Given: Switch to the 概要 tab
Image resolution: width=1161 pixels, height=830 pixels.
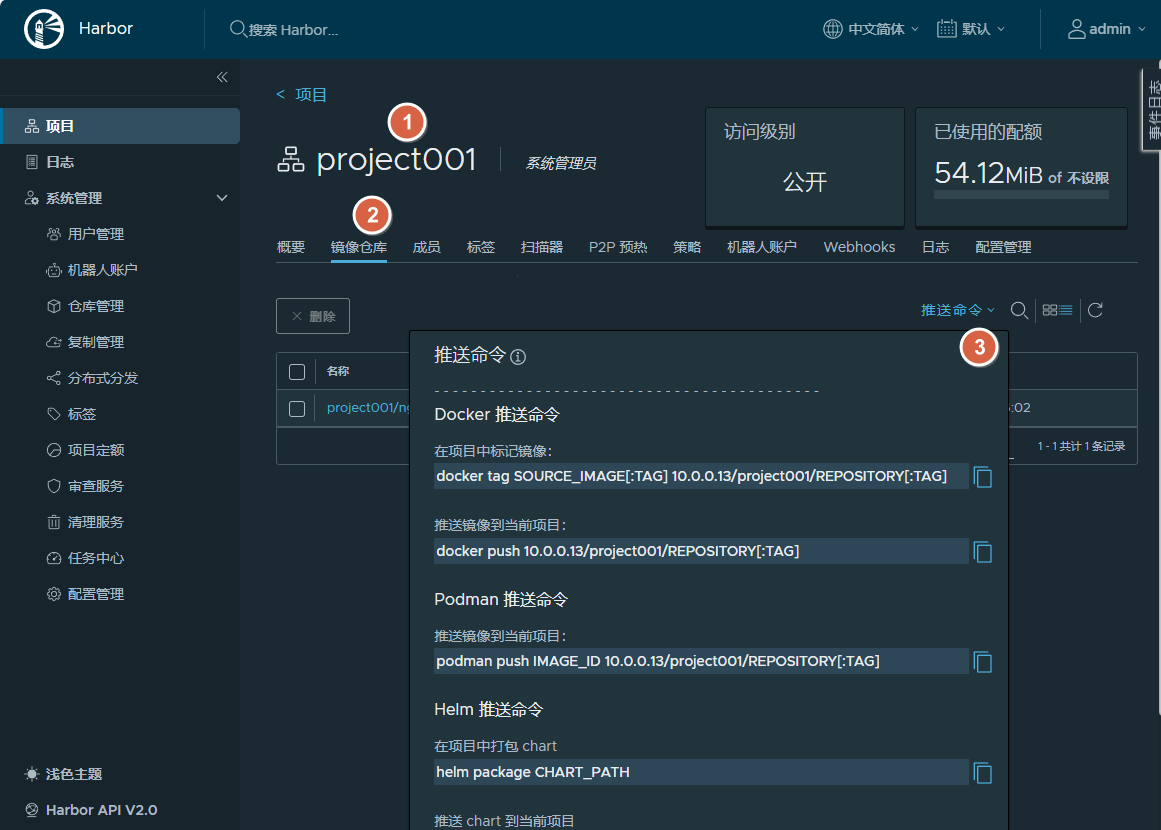Looking at the screenshot, I should click(x=291, y=247).
